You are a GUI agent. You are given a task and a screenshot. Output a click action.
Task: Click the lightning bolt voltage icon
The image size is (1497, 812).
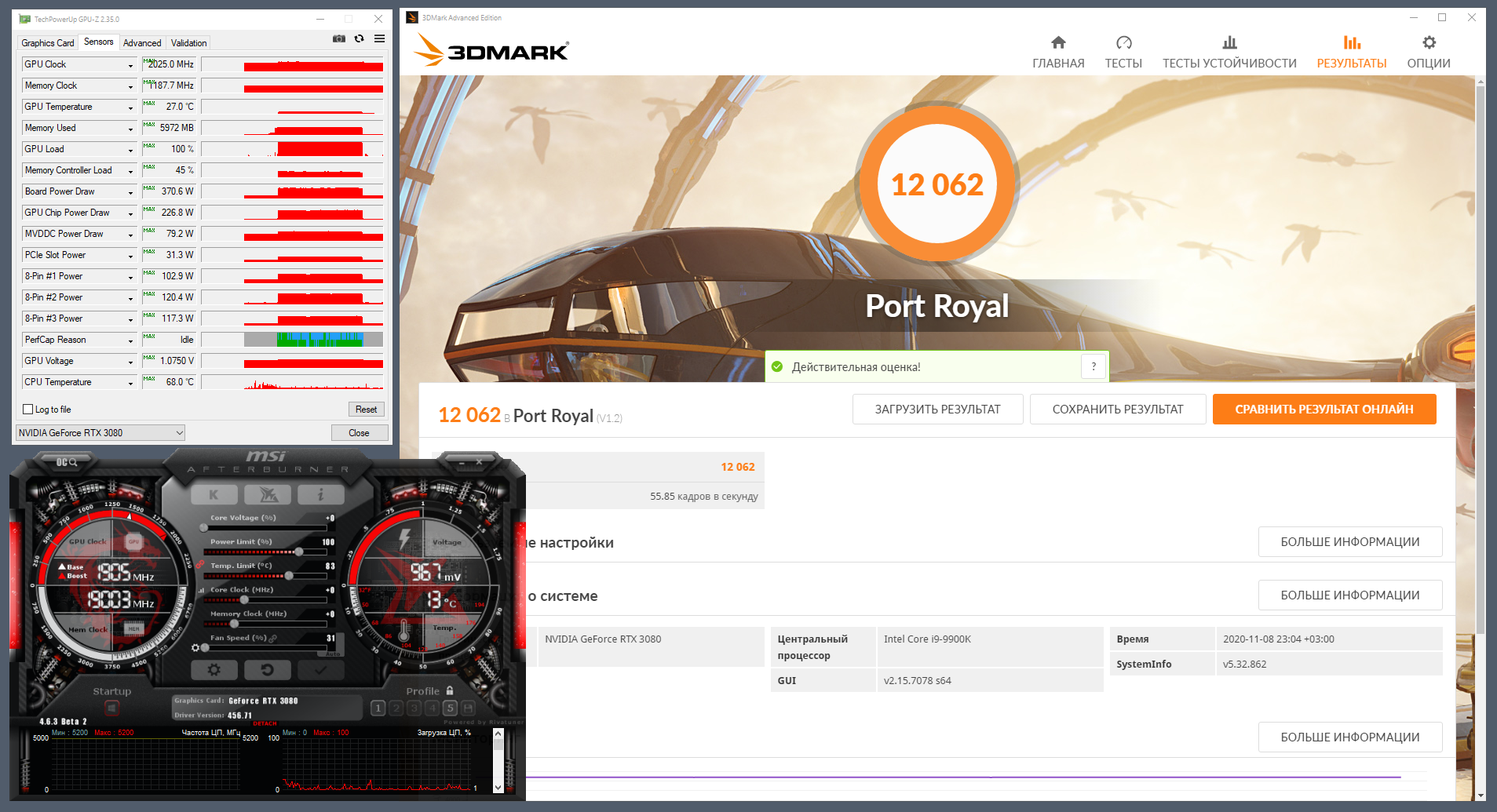click(405, 539)
